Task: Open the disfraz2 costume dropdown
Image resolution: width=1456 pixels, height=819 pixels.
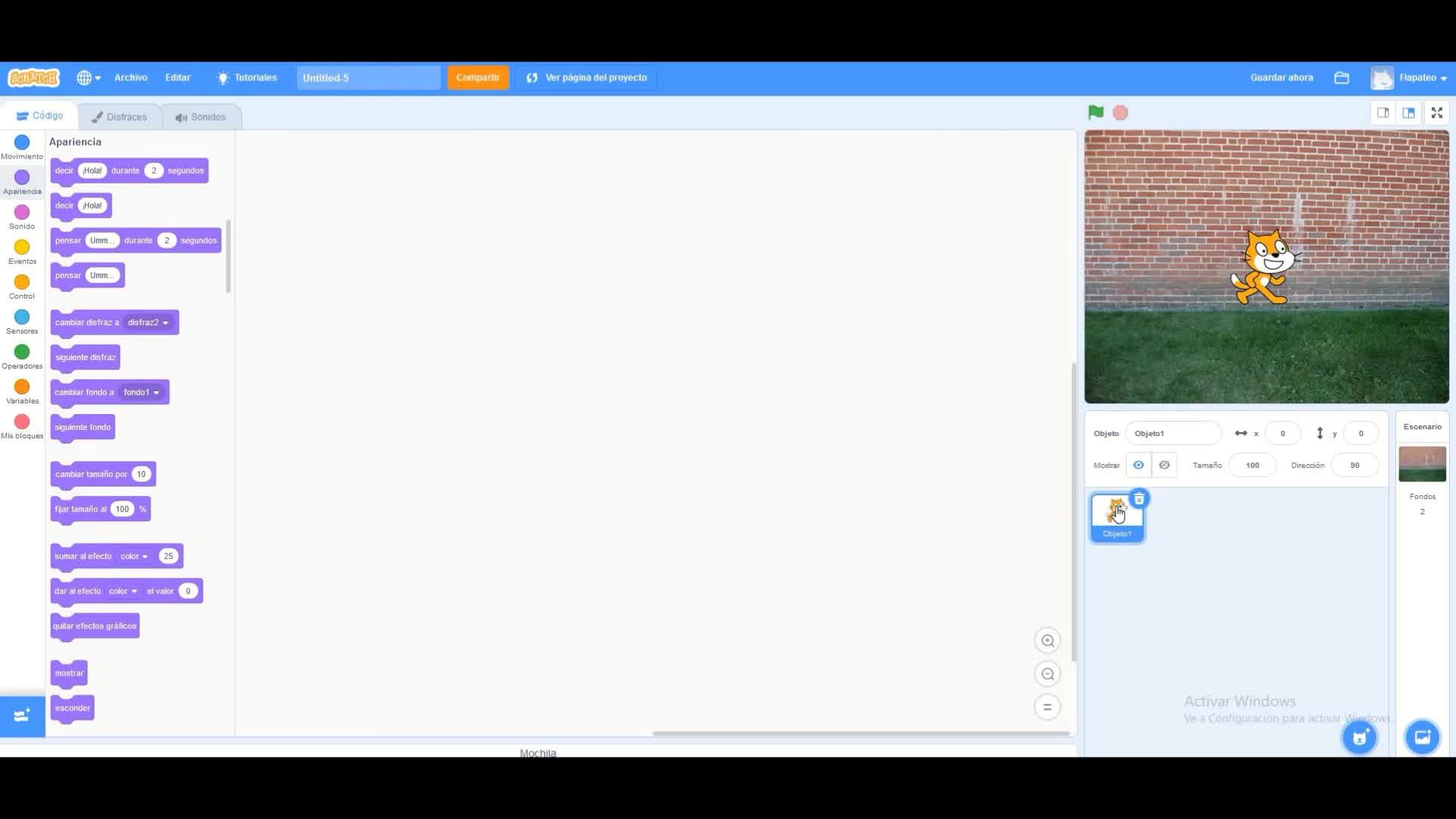Action: point(149,323)
